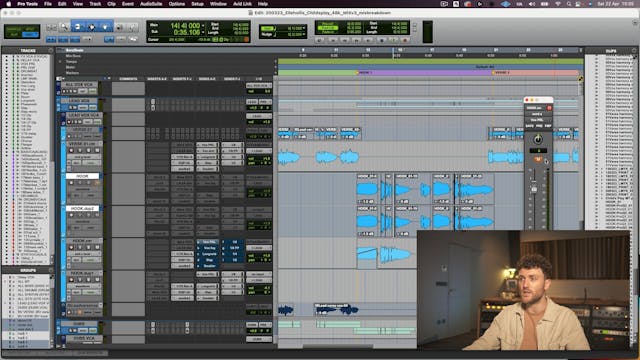This screenshot has width=640, height=360.
Task: Select the Grabber tool
Action: pos(105,27)
